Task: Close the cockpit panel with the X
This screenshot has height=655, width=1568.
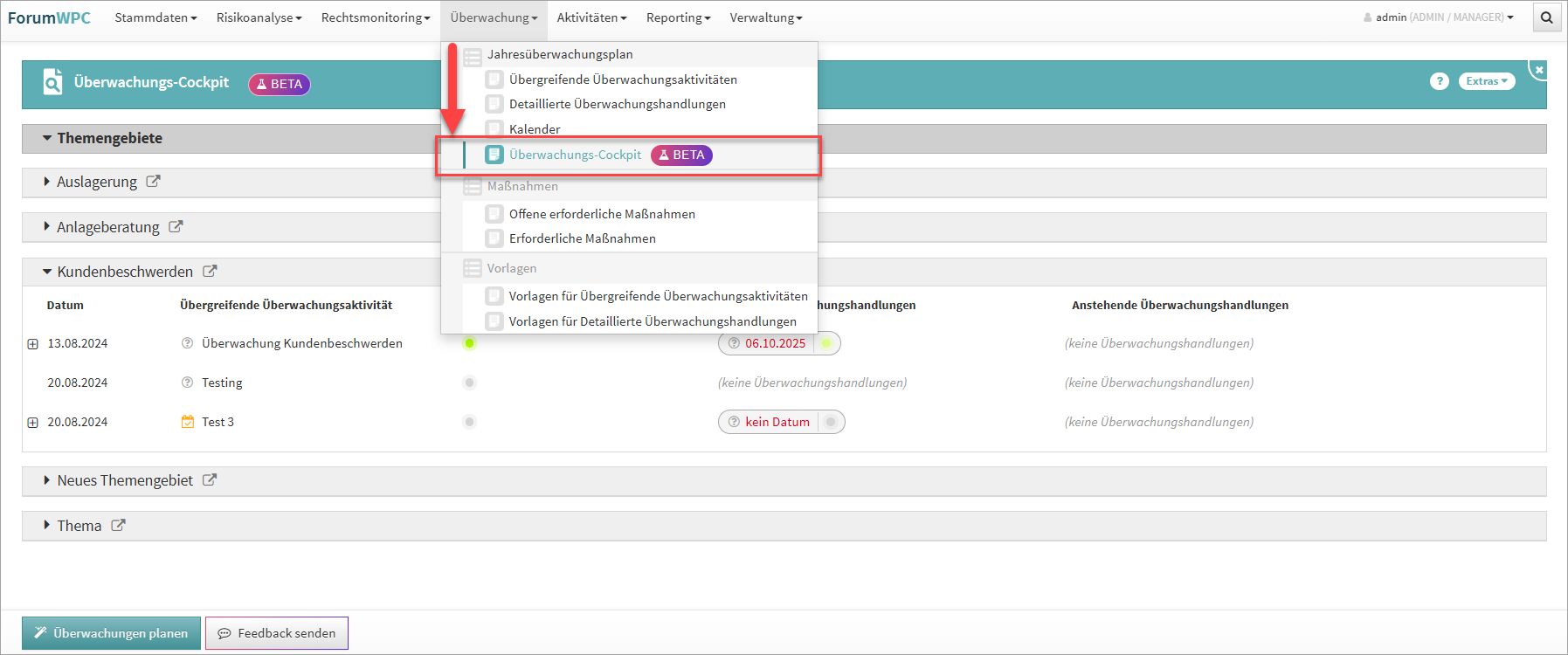Action: (1539, 70)
